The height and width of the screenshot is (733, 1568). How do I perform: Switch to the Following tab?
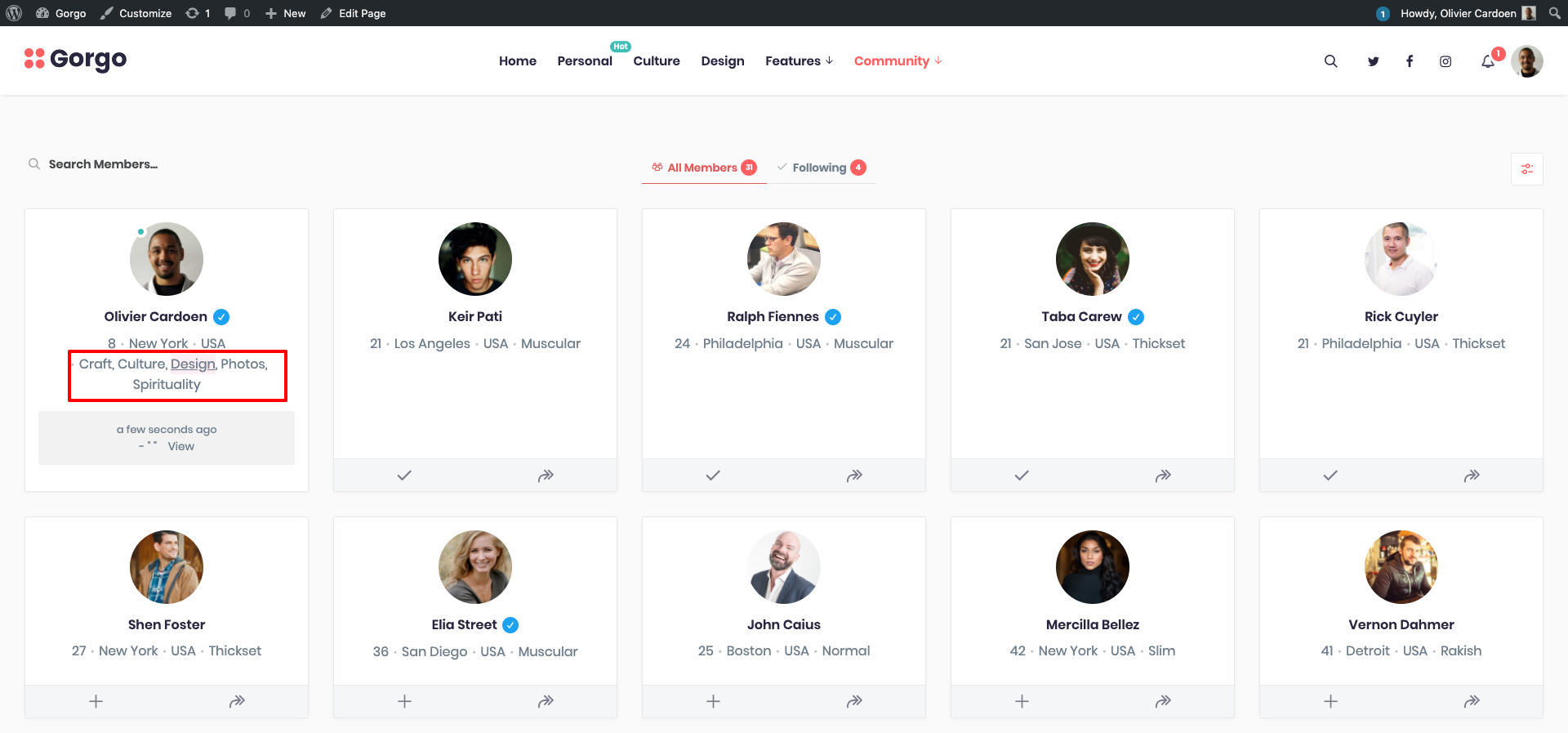point(820,168)
